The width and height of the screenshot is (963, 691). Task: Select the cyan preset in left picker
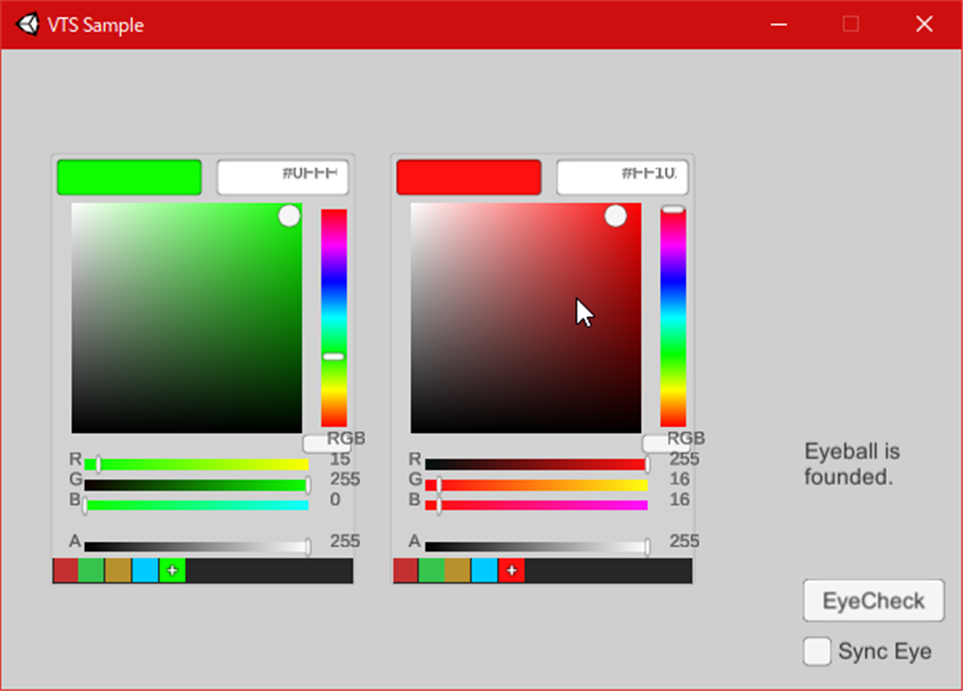(146, 571)
